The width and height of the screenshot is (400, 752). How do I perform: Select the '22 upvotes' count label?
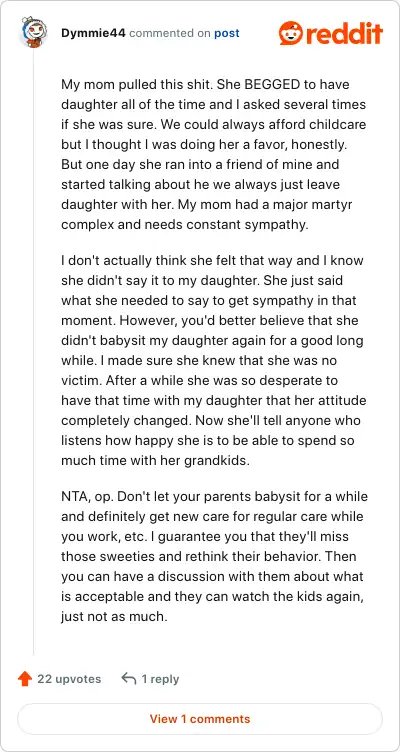coord(69,679)
